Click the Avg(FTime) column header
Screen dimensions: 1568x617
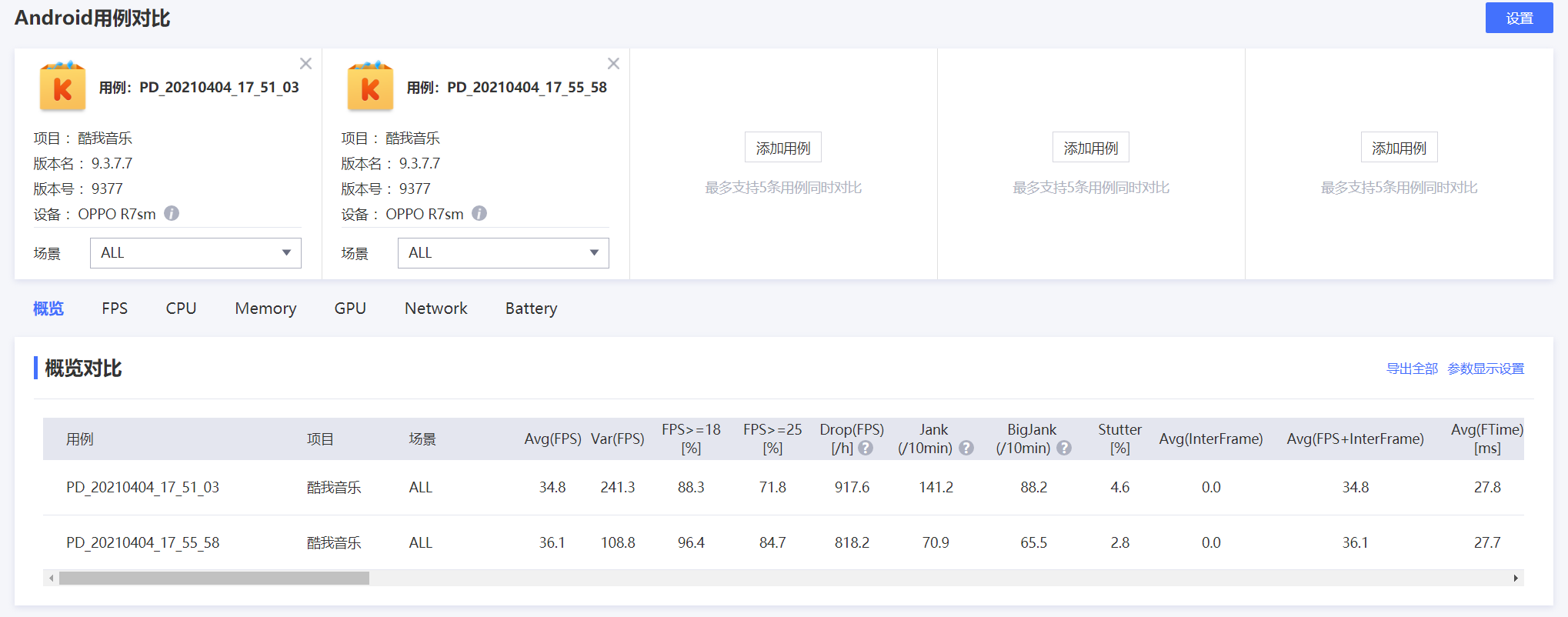click(1487, 439)
